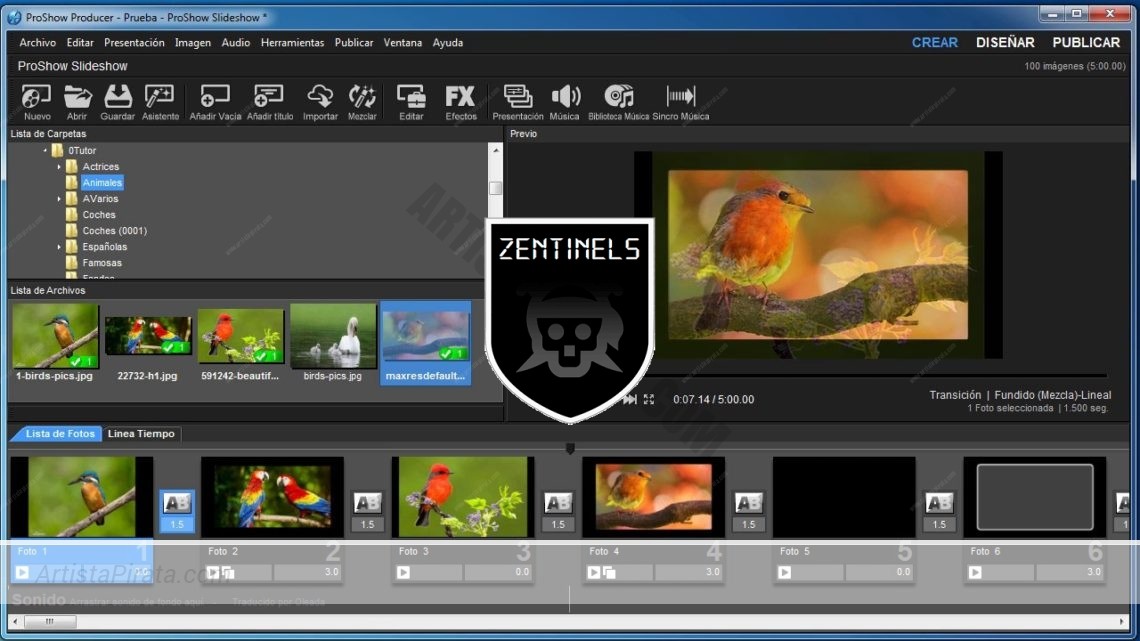The height and width of the screenshot is (641, 1140).
Task: Play slide Foto 3 from its play icon
Action: 403,573
